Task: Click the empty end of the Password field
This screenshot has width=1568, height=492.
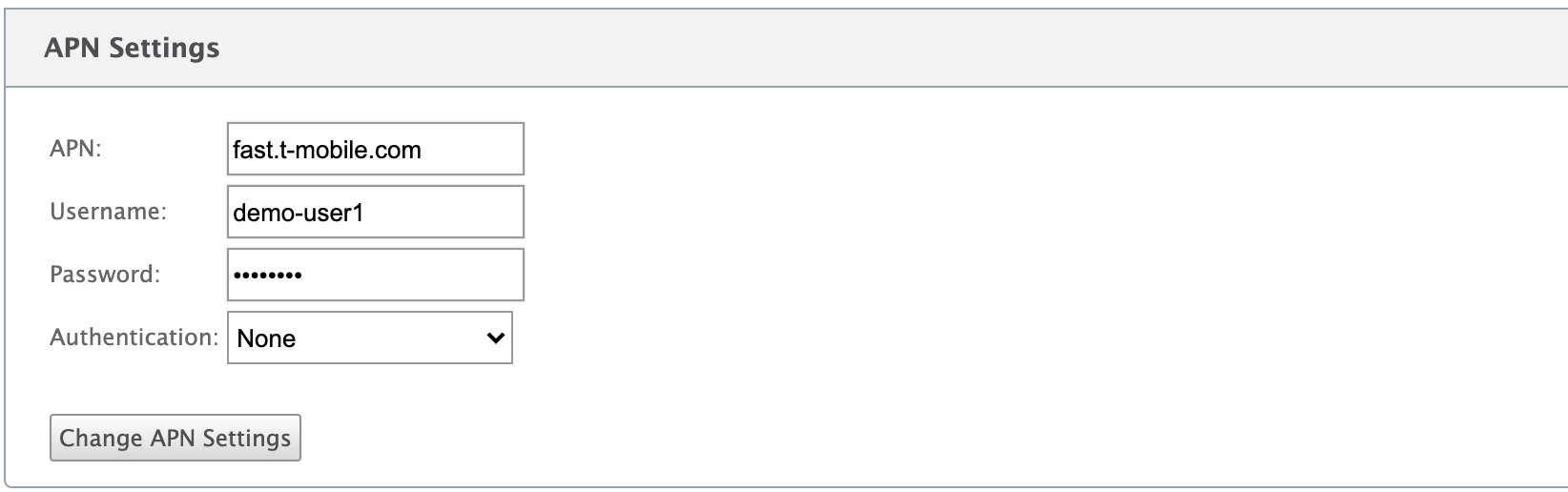Action: (412, 275)
